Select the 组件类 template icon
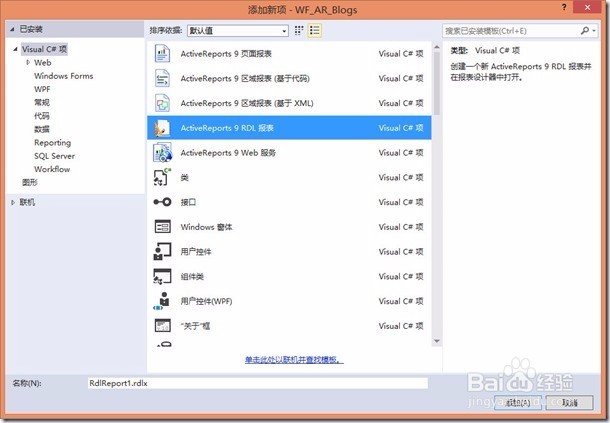 [162, 276]
